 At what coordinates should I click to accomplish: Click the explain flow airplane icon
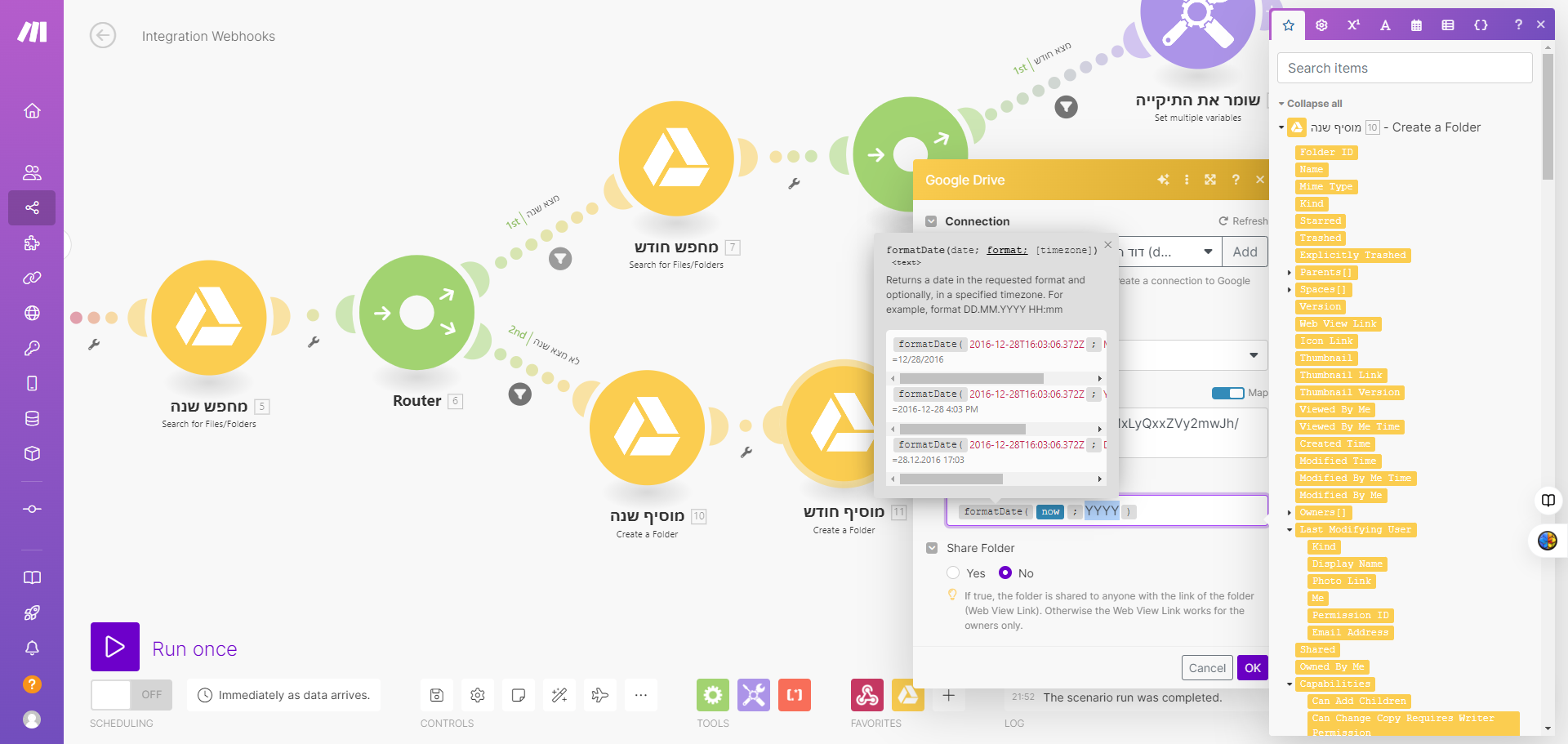tap(600, 695)
